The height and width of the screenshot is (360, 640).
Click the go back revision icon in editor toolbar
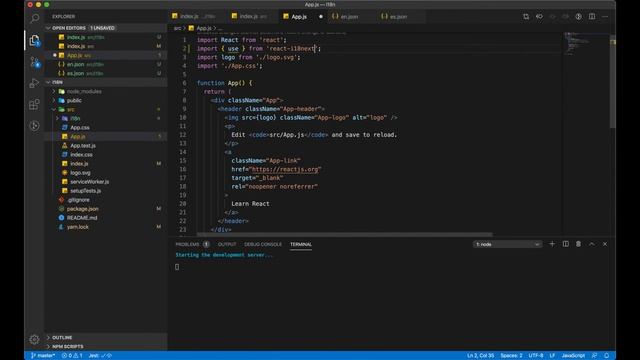click(x=539, y=16)
